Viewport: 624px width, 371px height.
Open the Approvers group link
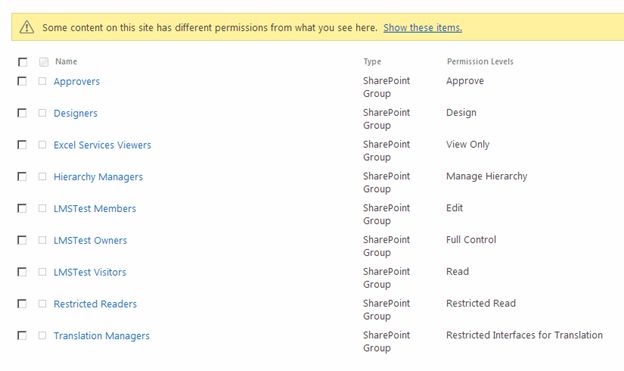(x=77, y=81)
